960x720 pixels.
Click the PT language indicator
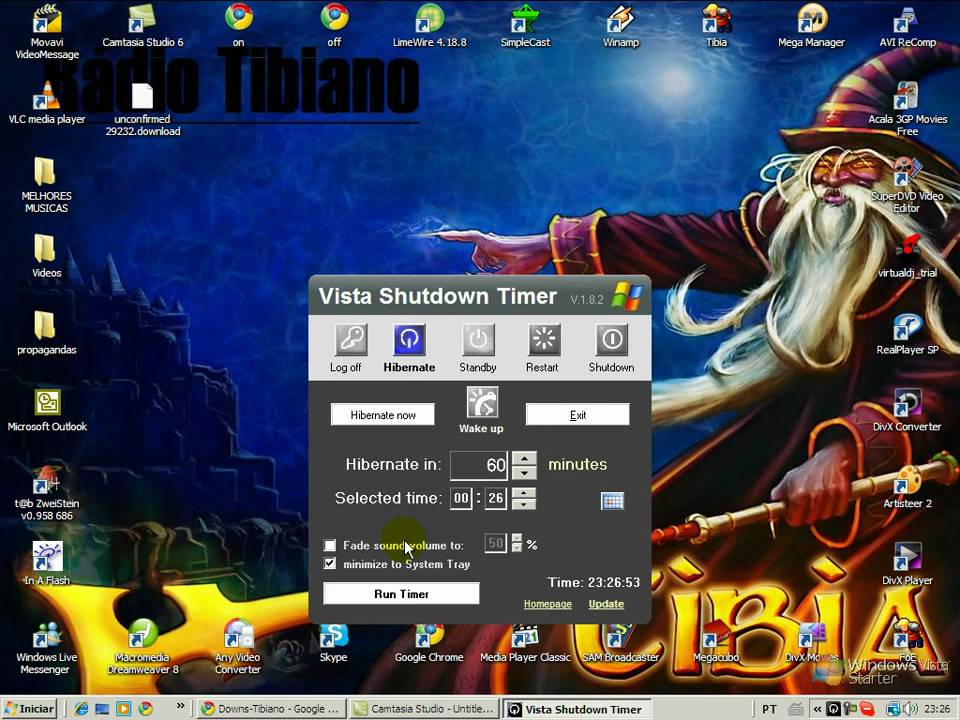(x=769, y=709)
